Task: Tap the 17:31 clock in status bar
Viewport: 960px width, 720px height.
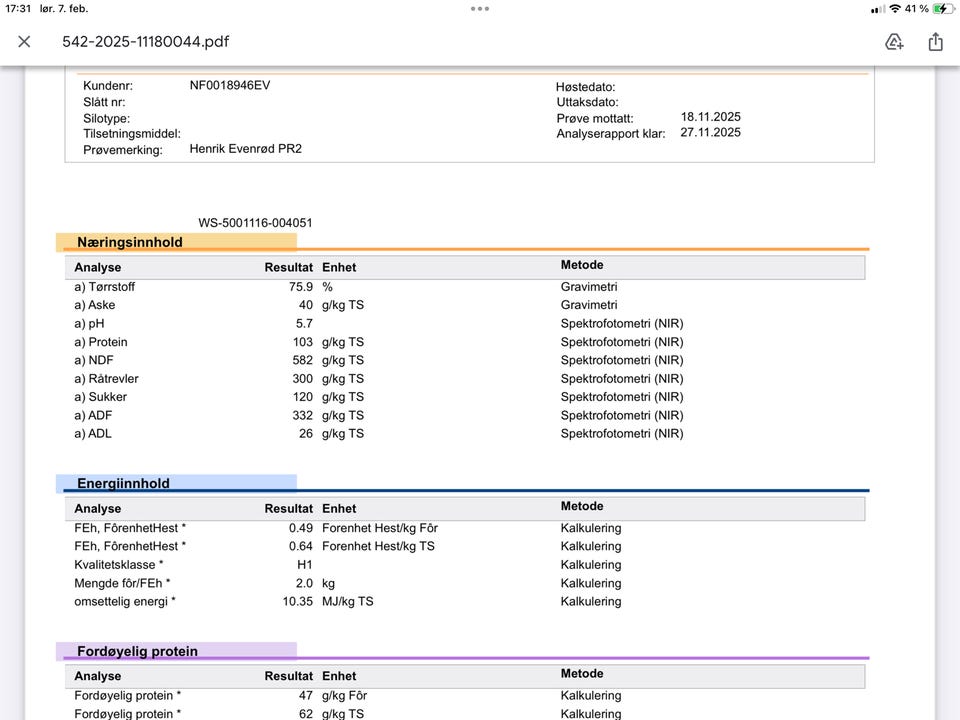Action: 18,9
